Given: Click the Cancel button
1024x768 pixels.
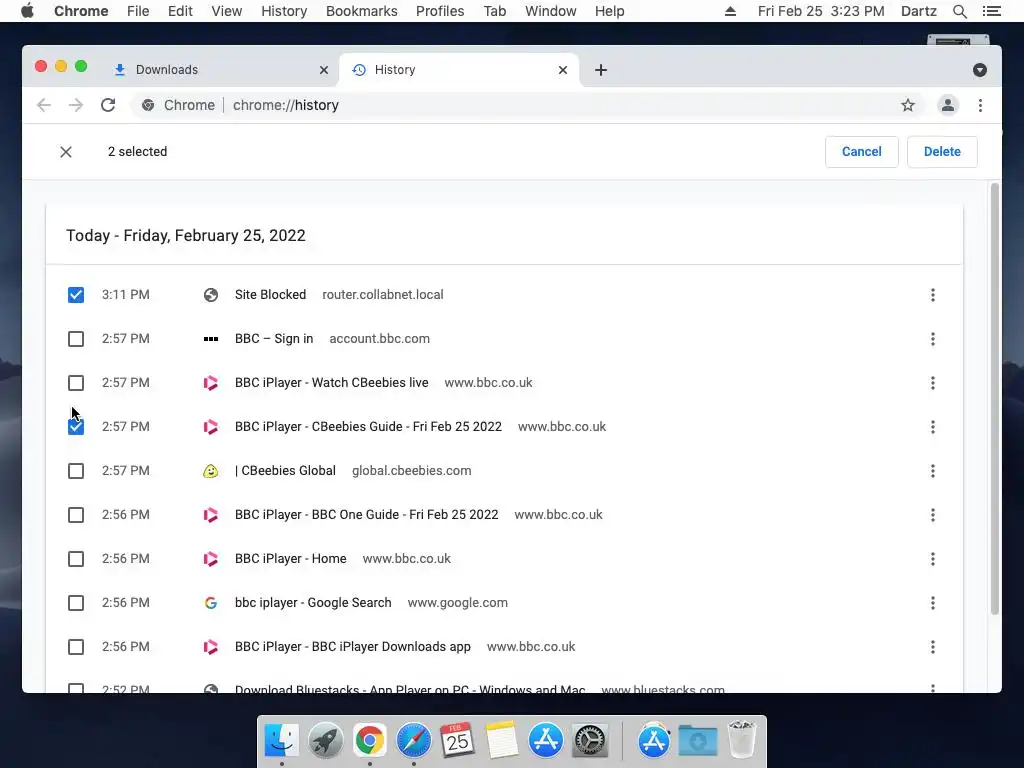Looking at the screenshot, I should click(x=861, y=152).
